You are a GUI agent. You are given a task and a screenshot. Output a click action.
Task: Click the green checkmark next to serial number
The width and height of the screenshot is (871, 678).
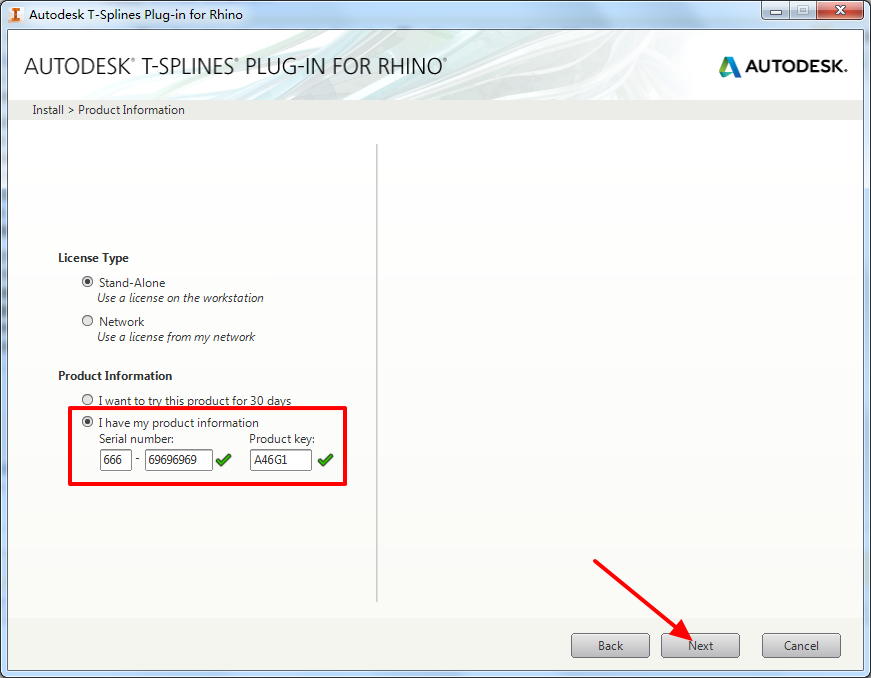pos(223,460)
